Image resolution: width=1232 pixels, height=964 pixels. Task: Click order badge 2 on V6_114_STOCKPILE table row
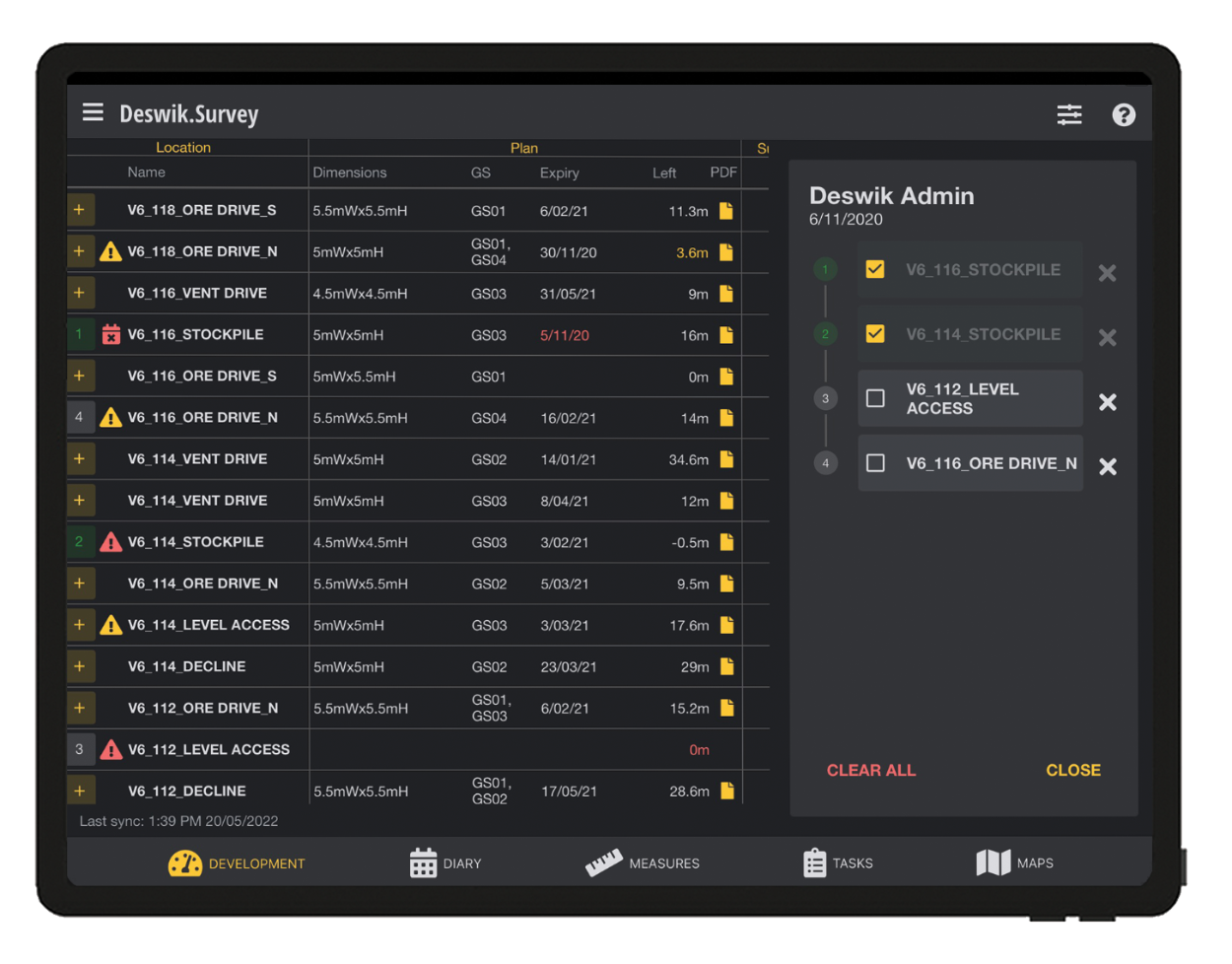(80, 541)
